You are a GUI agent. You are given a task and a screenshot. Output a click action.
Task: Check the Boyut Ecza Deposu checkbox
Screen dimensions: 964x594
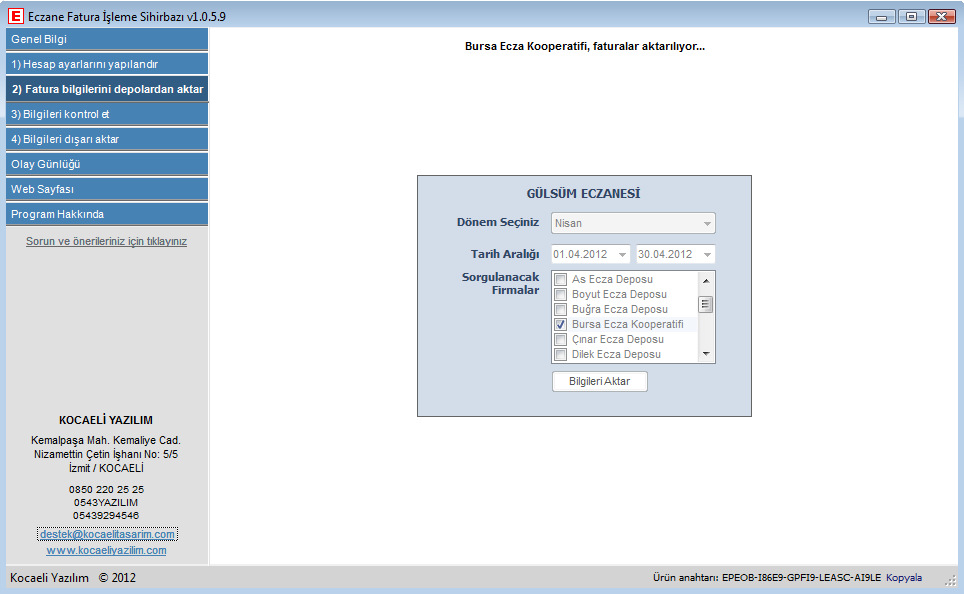(x=561, y=295)
